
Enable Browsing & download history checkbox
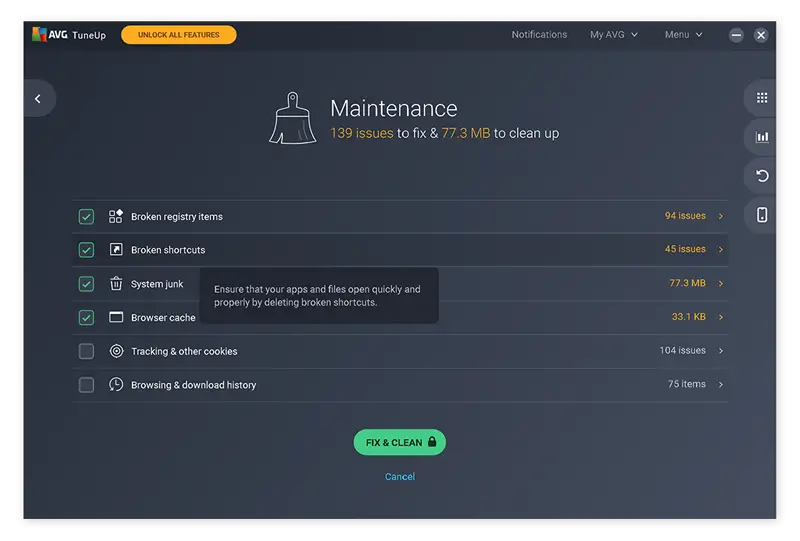tap(86, 385)
